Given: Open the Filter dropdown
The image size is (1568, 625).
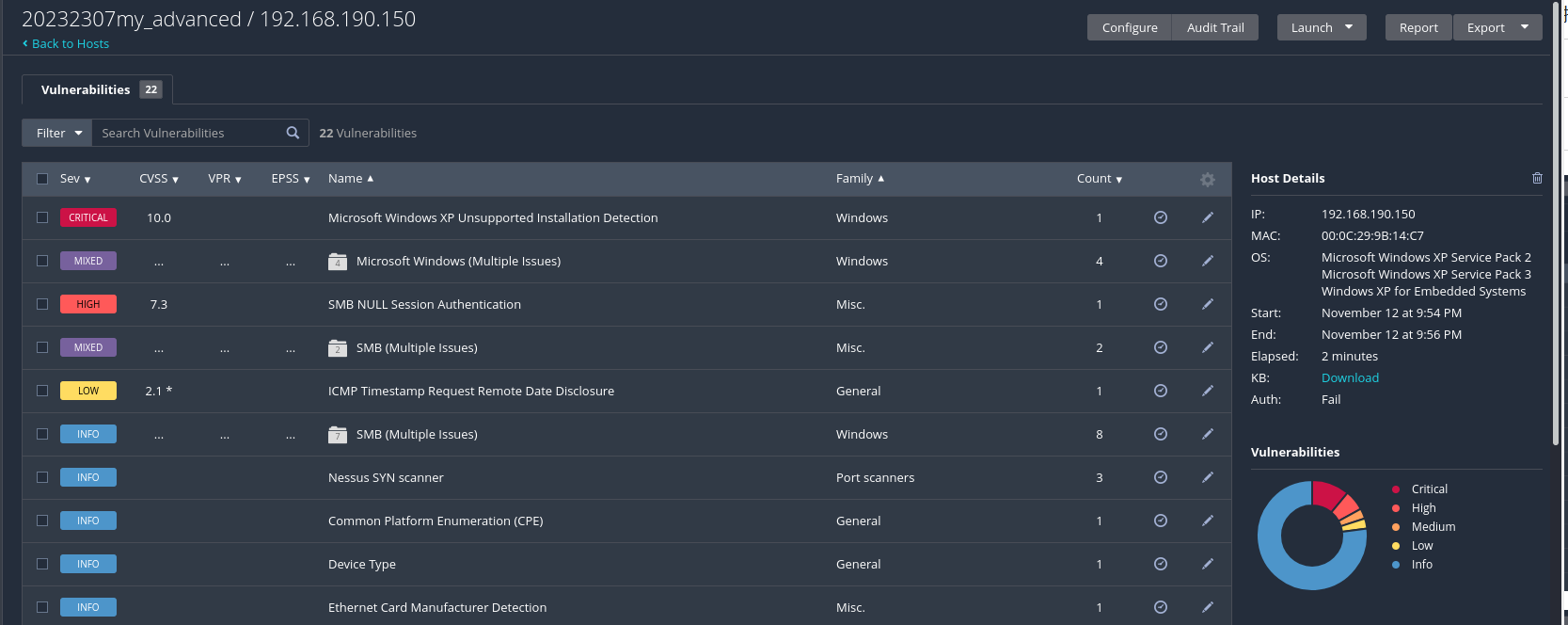Looking at the screenshot, I should pos(58,133).
